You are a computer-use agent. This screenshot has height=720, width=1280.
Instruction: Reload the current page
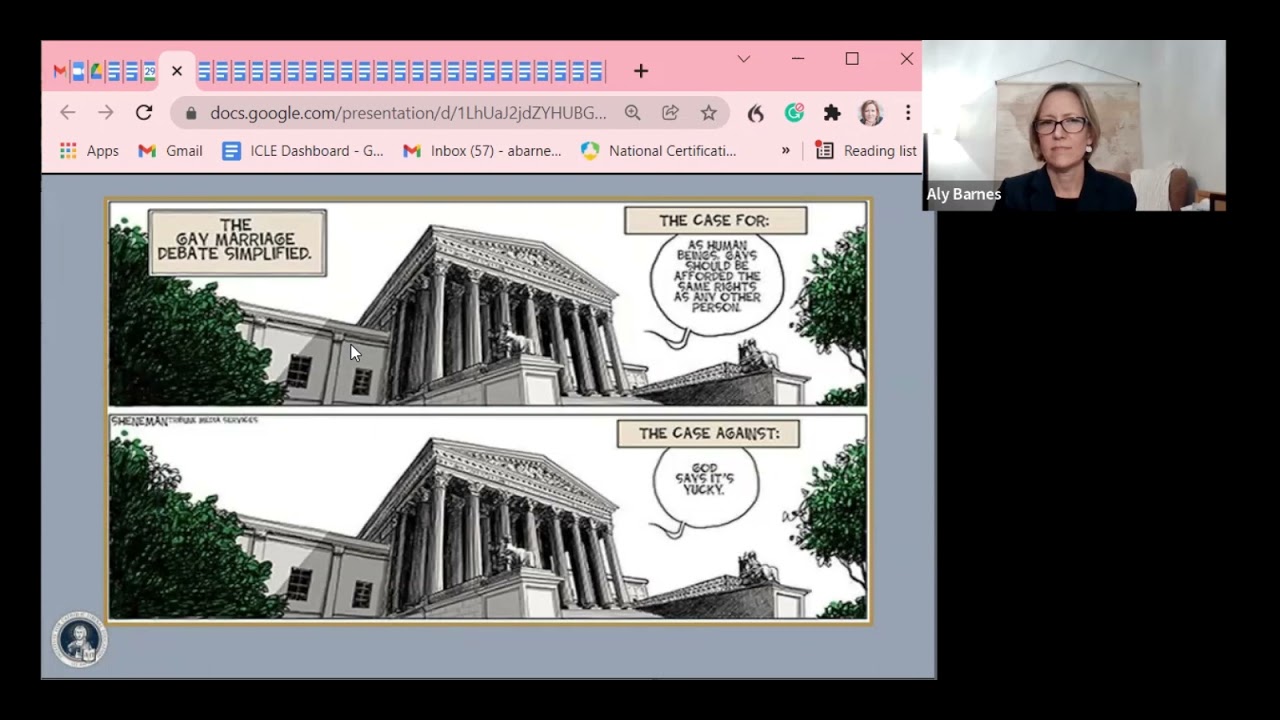(x=144, y=113)
